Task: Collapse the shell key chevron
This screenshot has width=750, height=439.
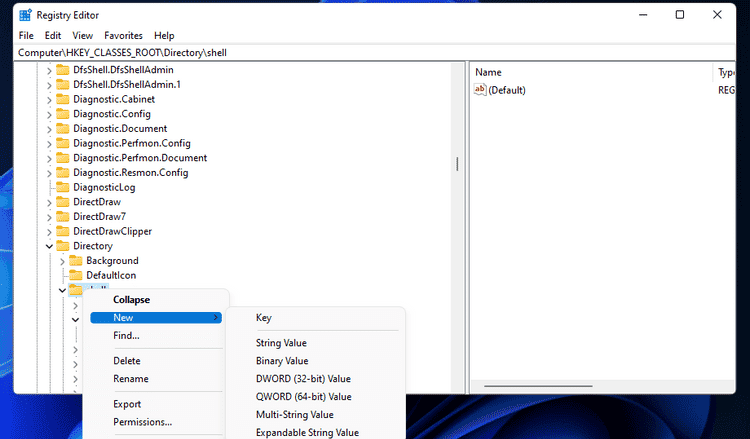Action: click(62, 290)
